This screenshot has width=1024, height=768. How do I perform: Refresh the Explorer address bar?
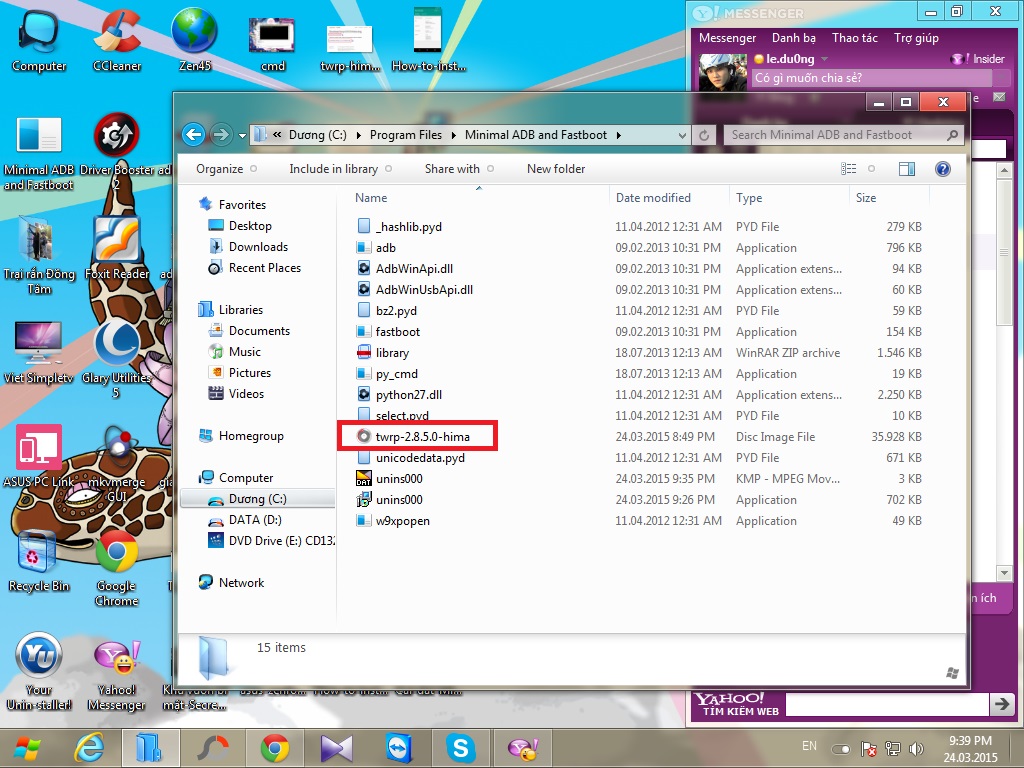point(704,135)
